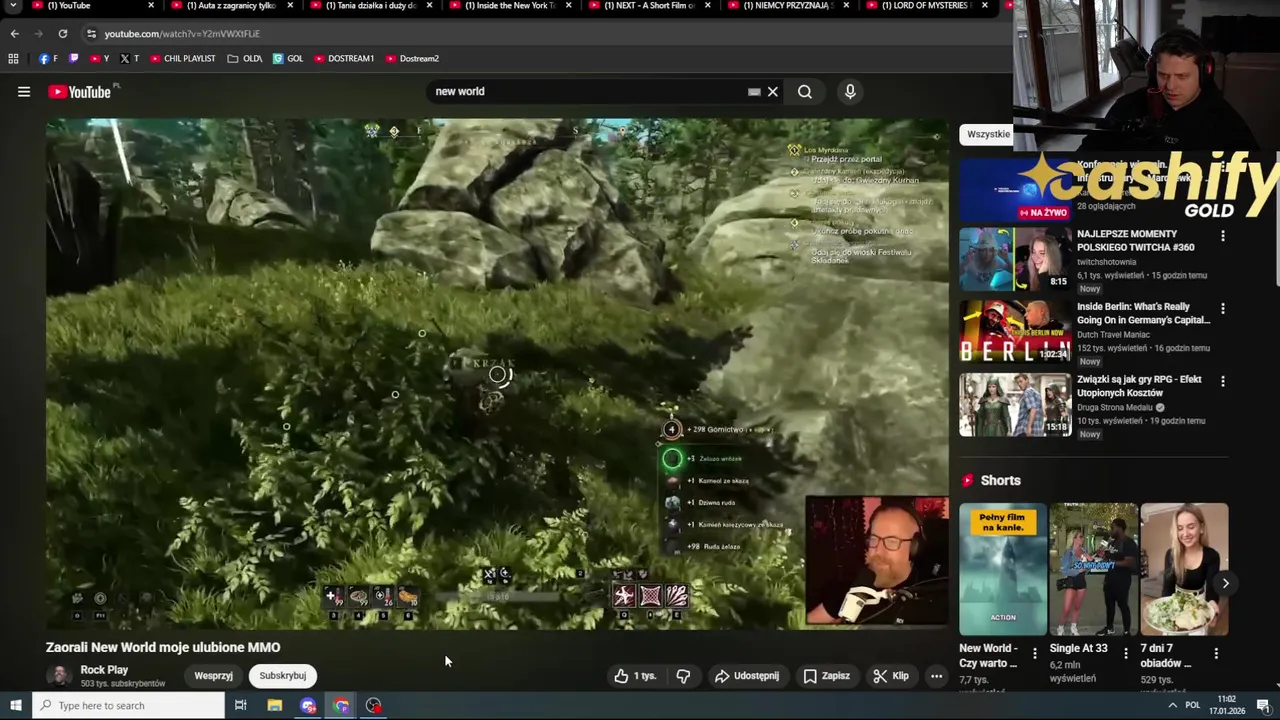Open the Dostream2 bookmark
Viewport: 1280px width, 720px height.
point(412,59)
